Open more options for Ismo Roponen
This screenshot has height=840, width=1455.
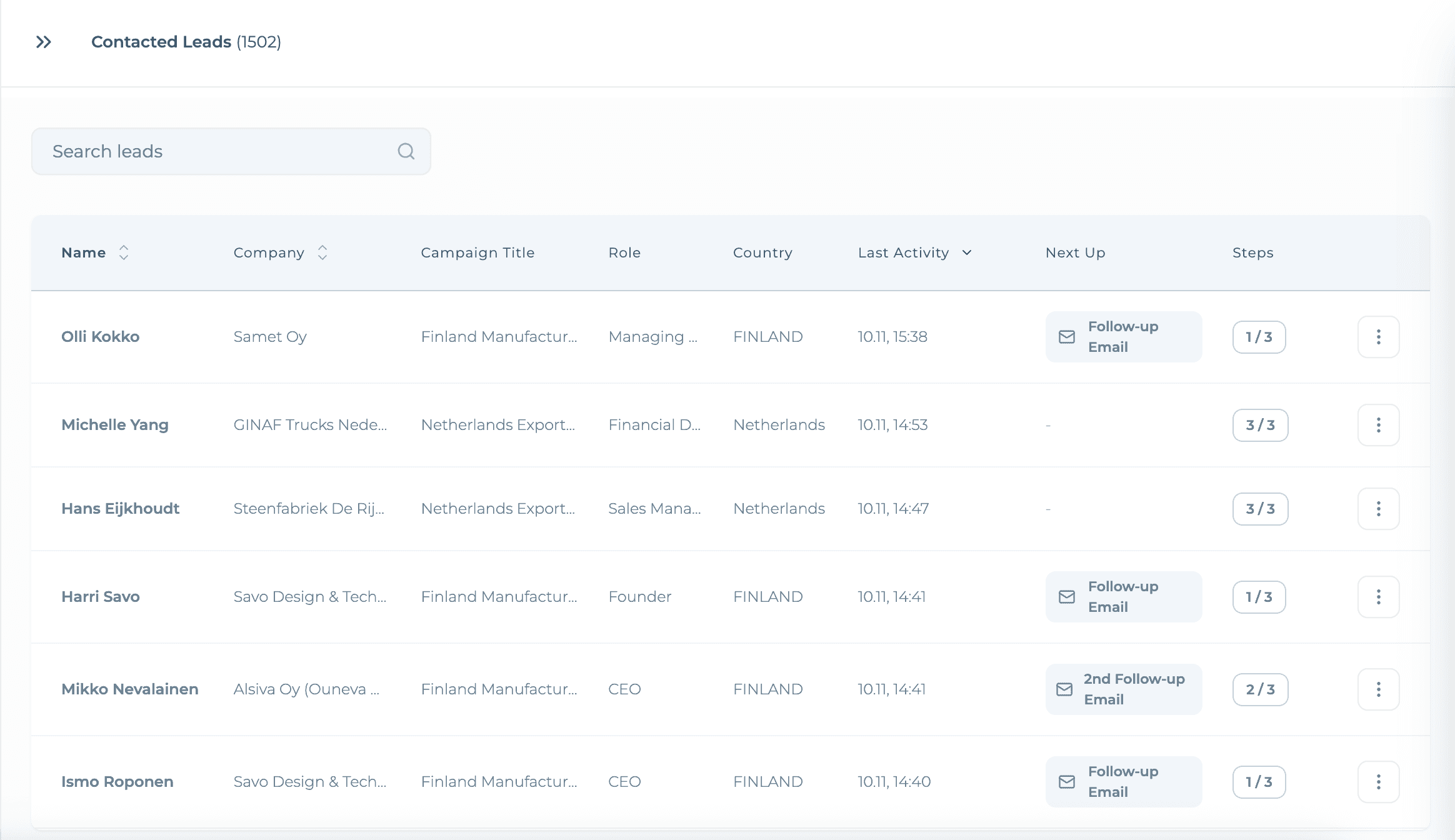click(x=1378, y=782)
